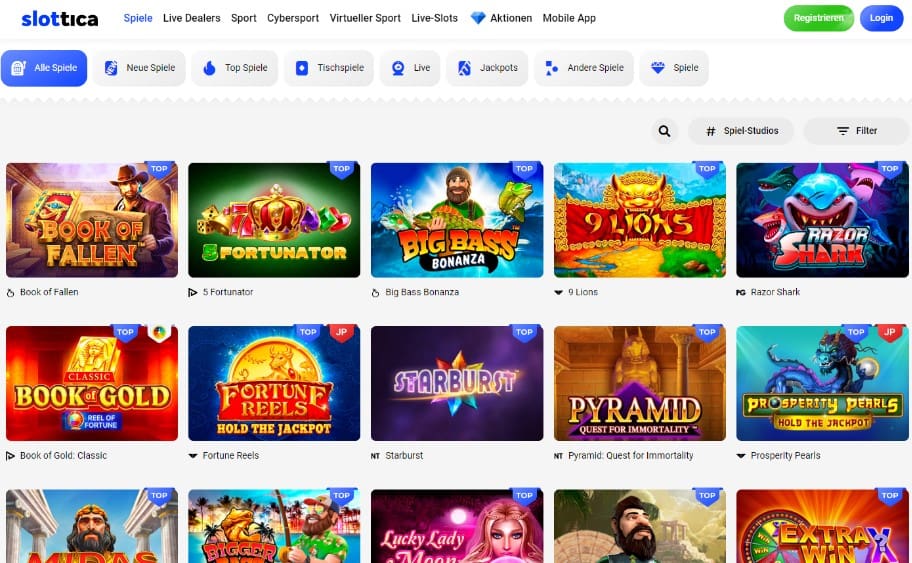912x563 pixels.
Task: Click the blue Login button
Action: (x=881, y=18)
